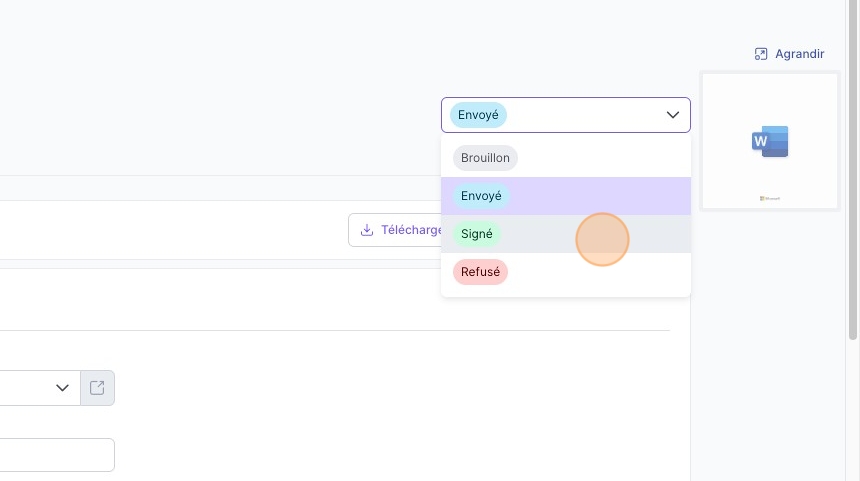Click the body of the lower-left select field
This screenshot has width=860, height=481.
tap(27, 388)
